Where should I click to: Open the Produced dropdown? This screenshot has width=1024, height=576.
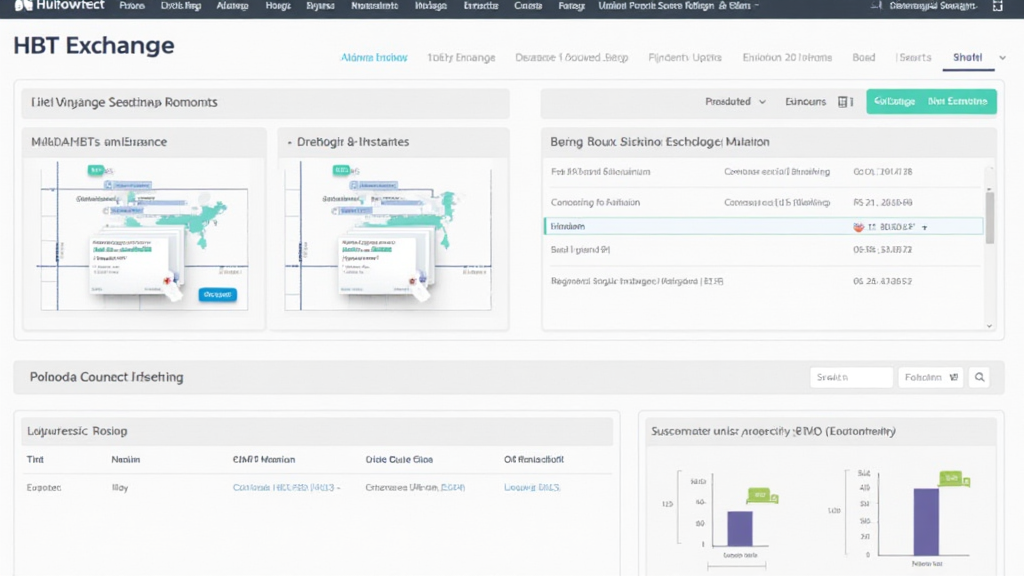point(735,102)
